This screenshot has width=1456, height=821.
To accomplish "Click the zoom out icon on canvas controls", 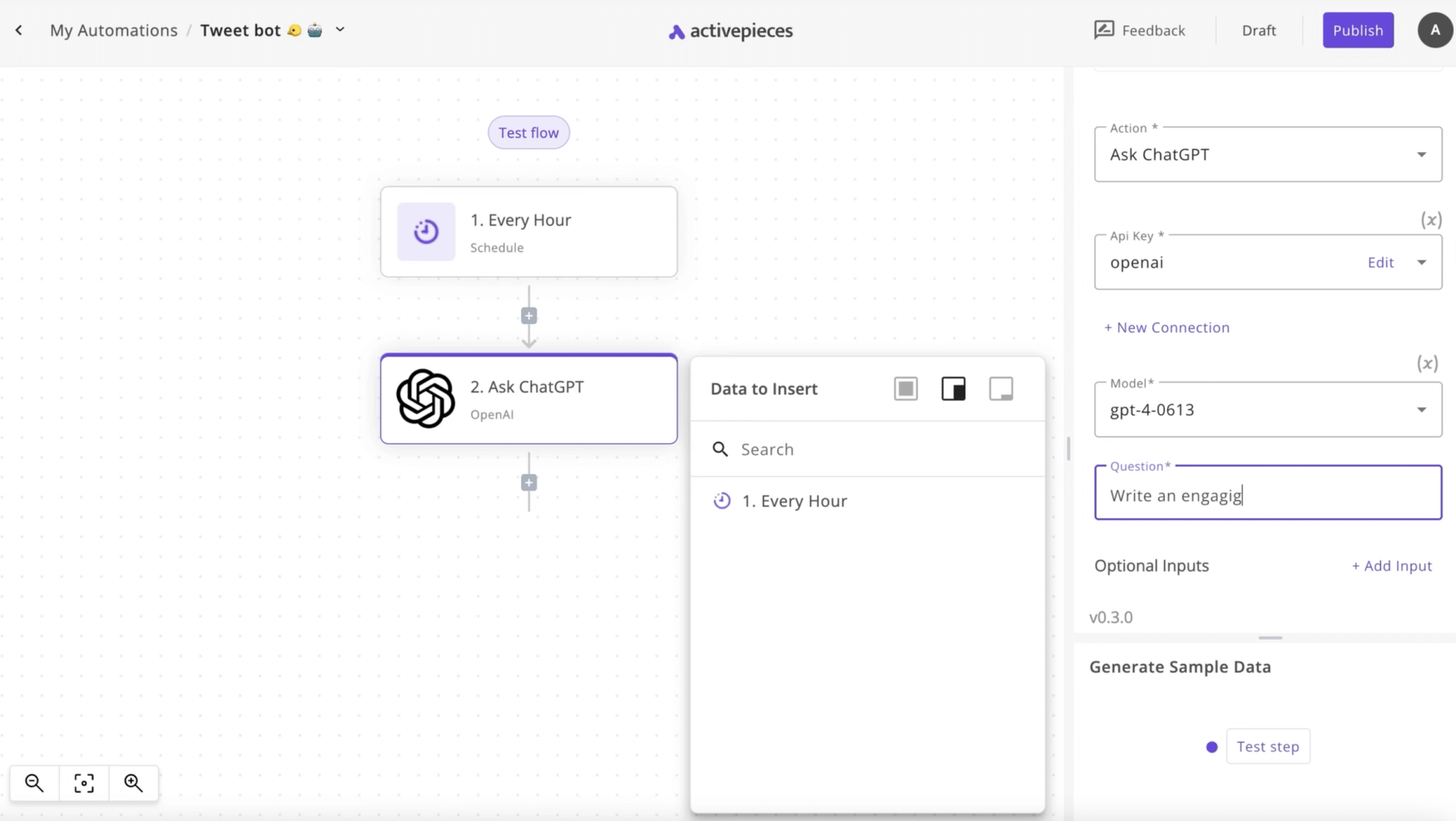I will point(34,782).
